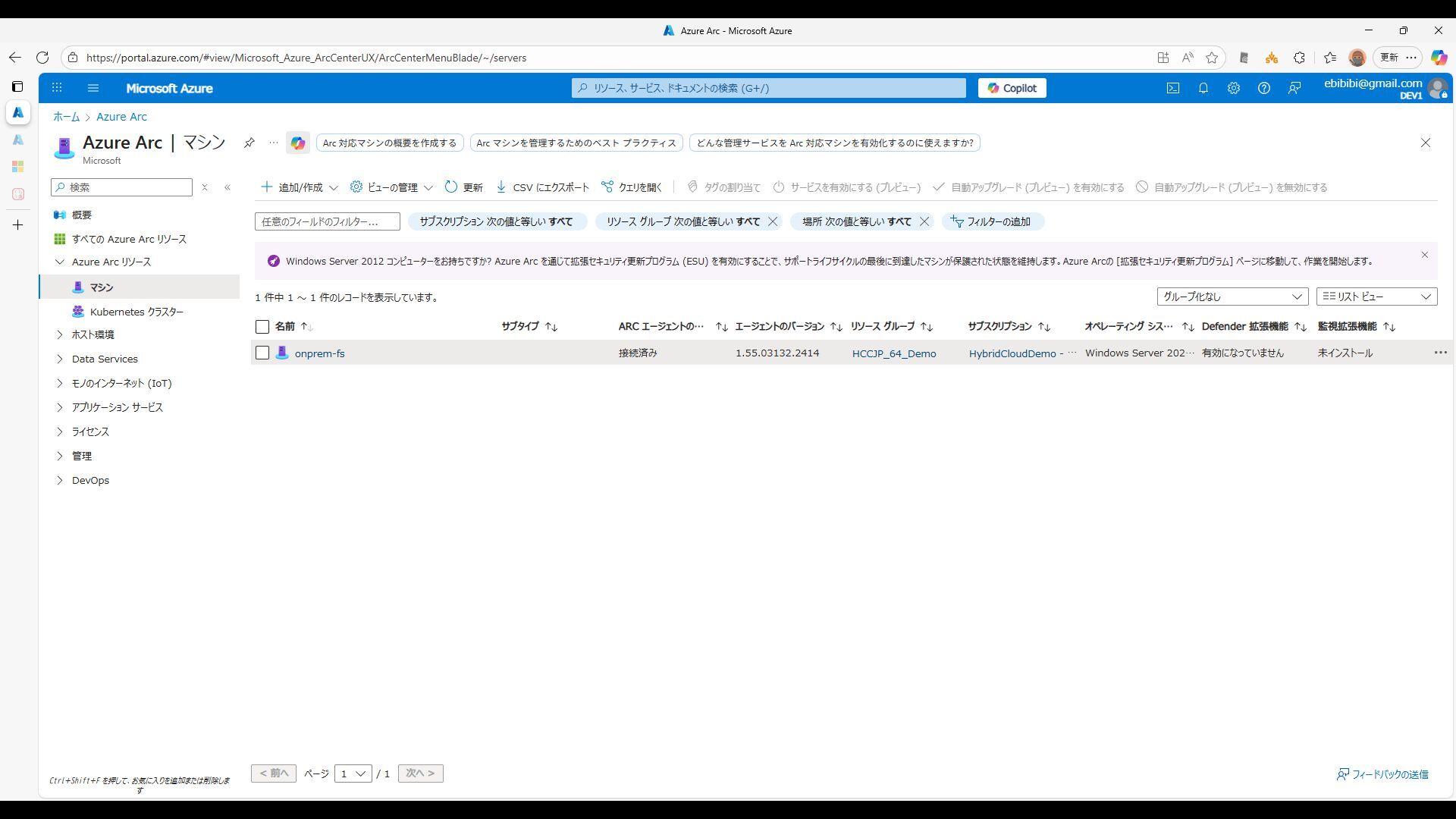
Task: Clear the sidebar search box
Action: 204,187
